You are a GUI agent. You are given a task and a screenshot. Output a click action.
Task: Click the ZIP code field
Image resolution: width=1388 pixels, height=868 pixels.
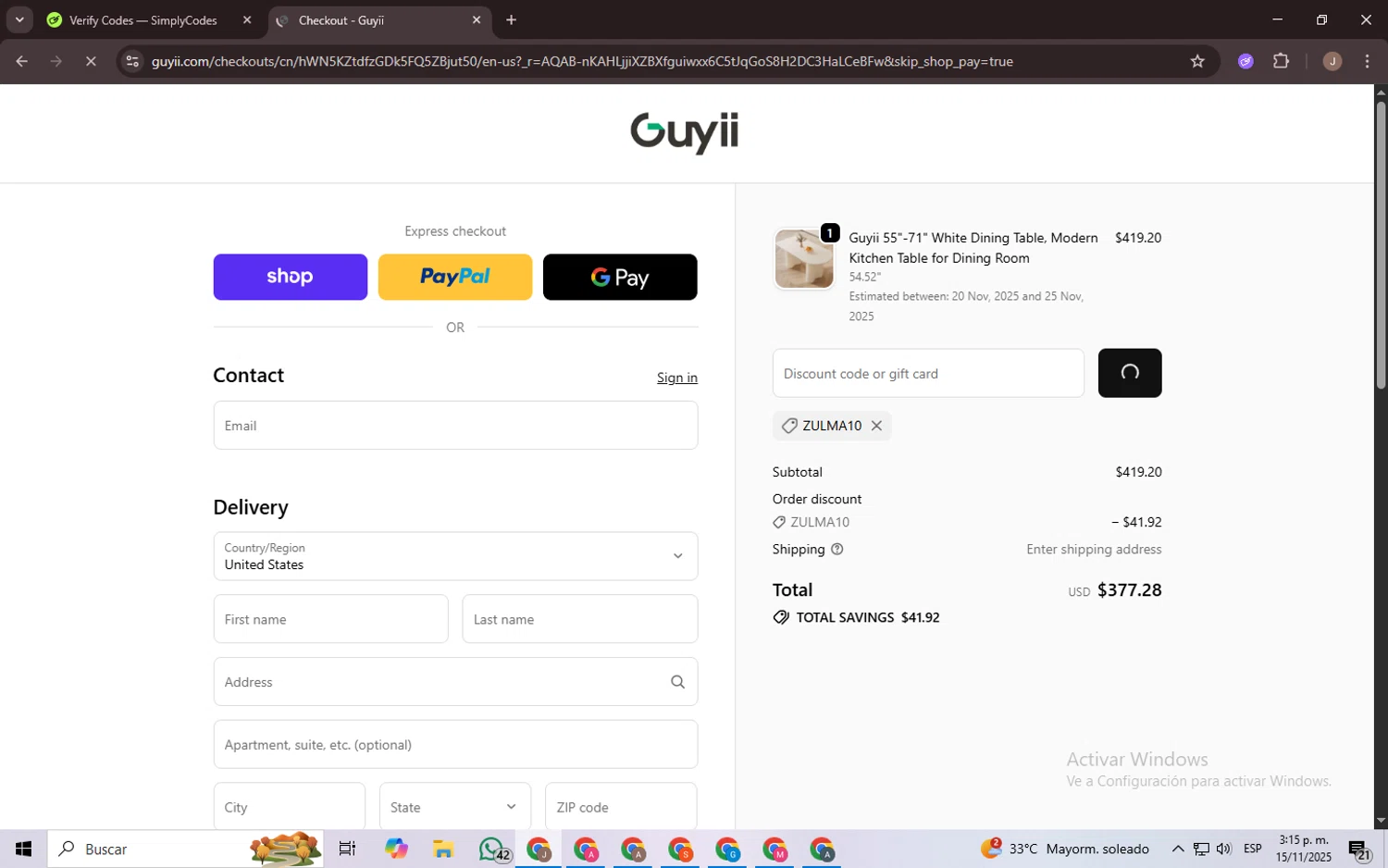pyautogui.click(x=621, y=807)
